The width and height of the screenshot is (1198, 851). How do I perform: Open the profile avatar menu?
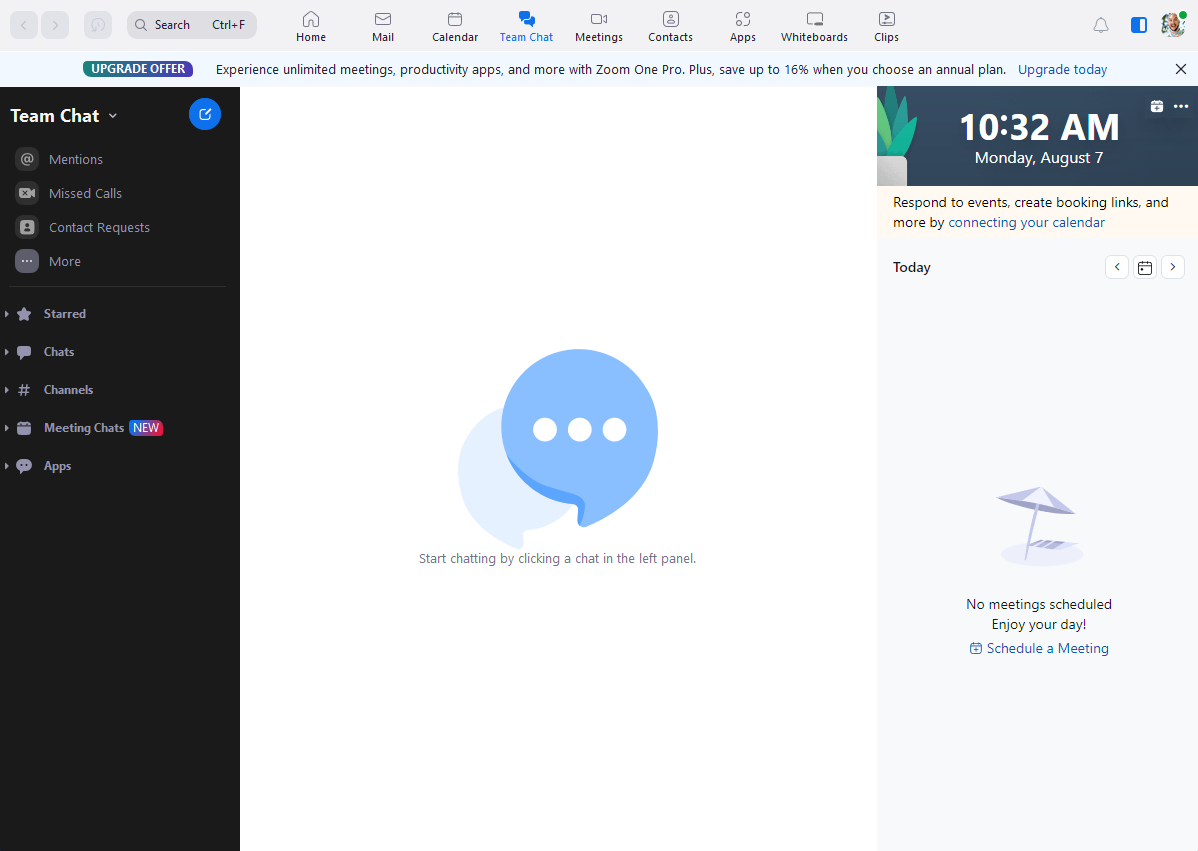(1174, 24)
